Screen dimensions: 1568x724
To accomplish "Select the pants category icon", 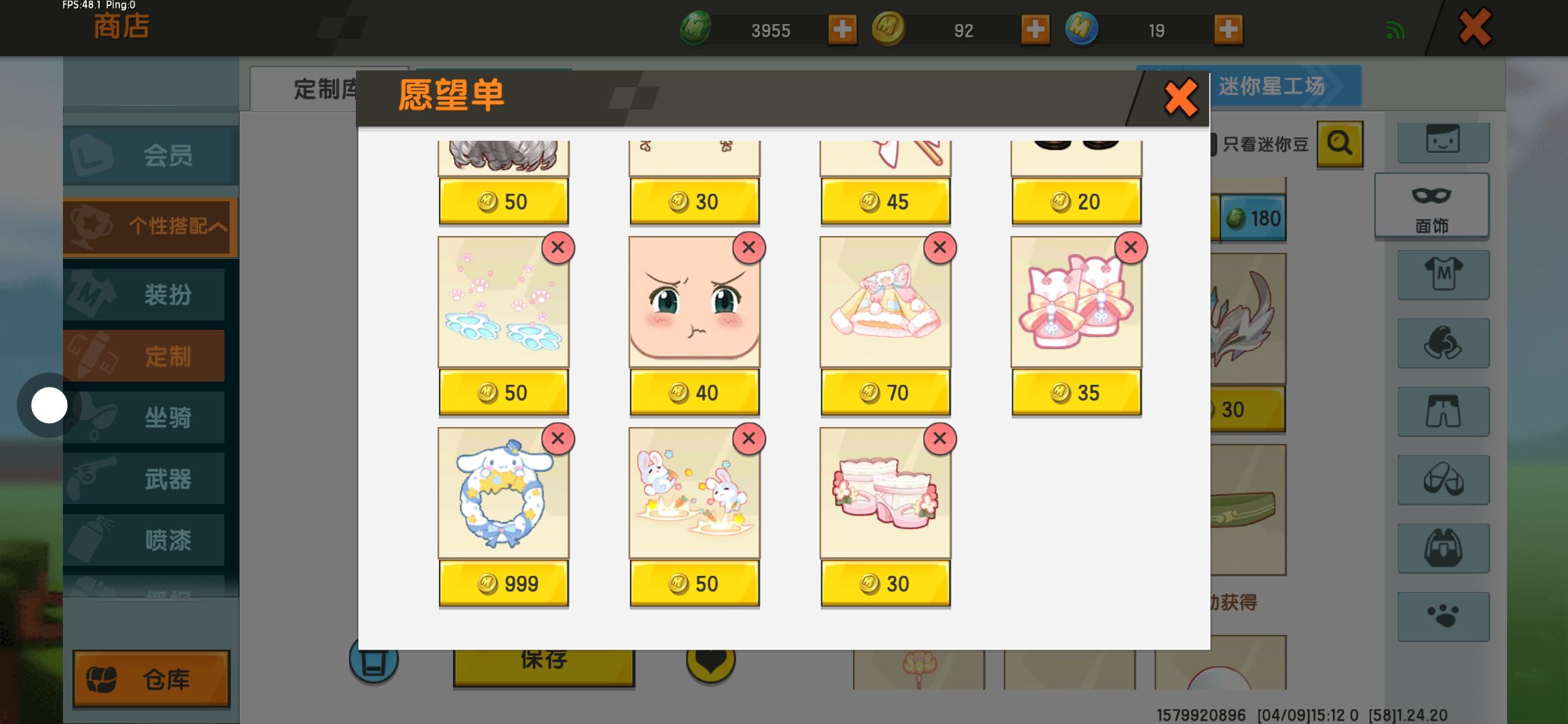I will [x=1443, y=411].
